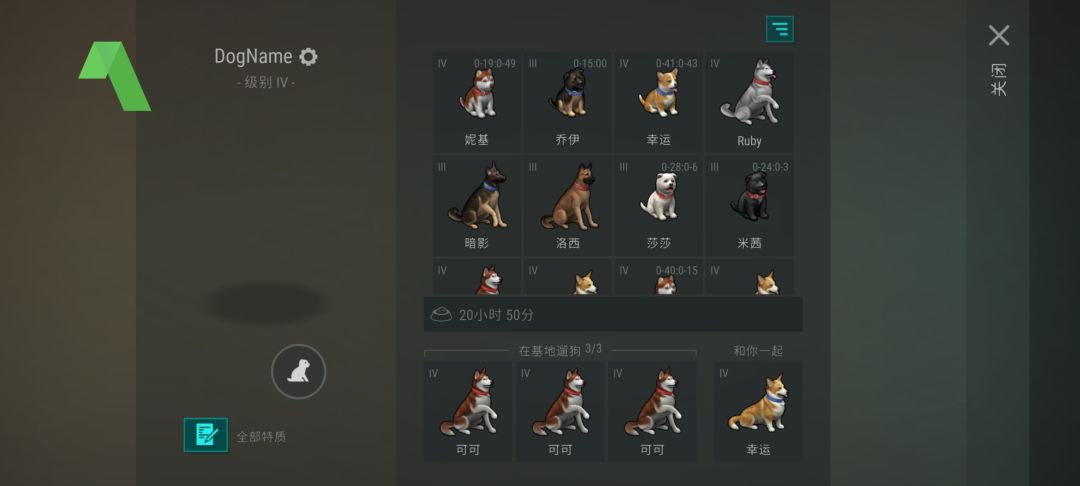Click the first 可可 base walking slot
This screenshot has width=1080, height=486.
coord(468,412)
